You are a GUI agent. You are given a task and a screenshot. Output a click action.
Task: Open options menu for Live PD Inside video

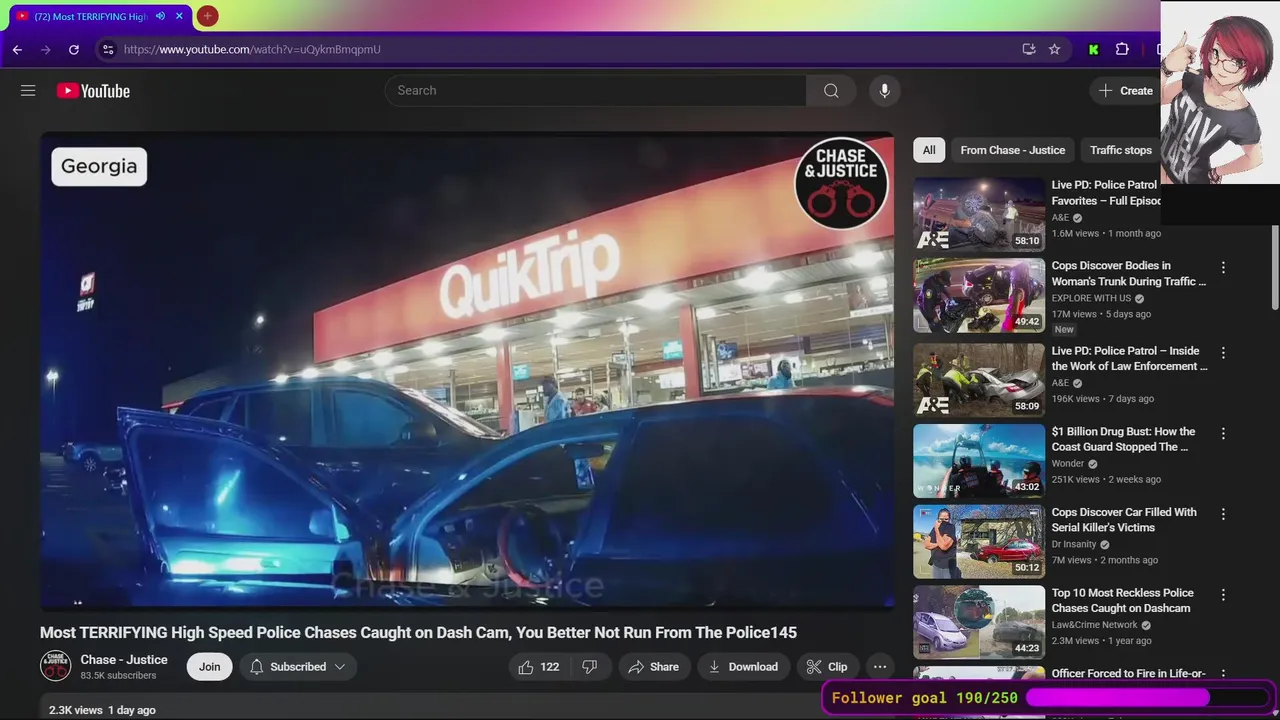(x=1223, y=353)
